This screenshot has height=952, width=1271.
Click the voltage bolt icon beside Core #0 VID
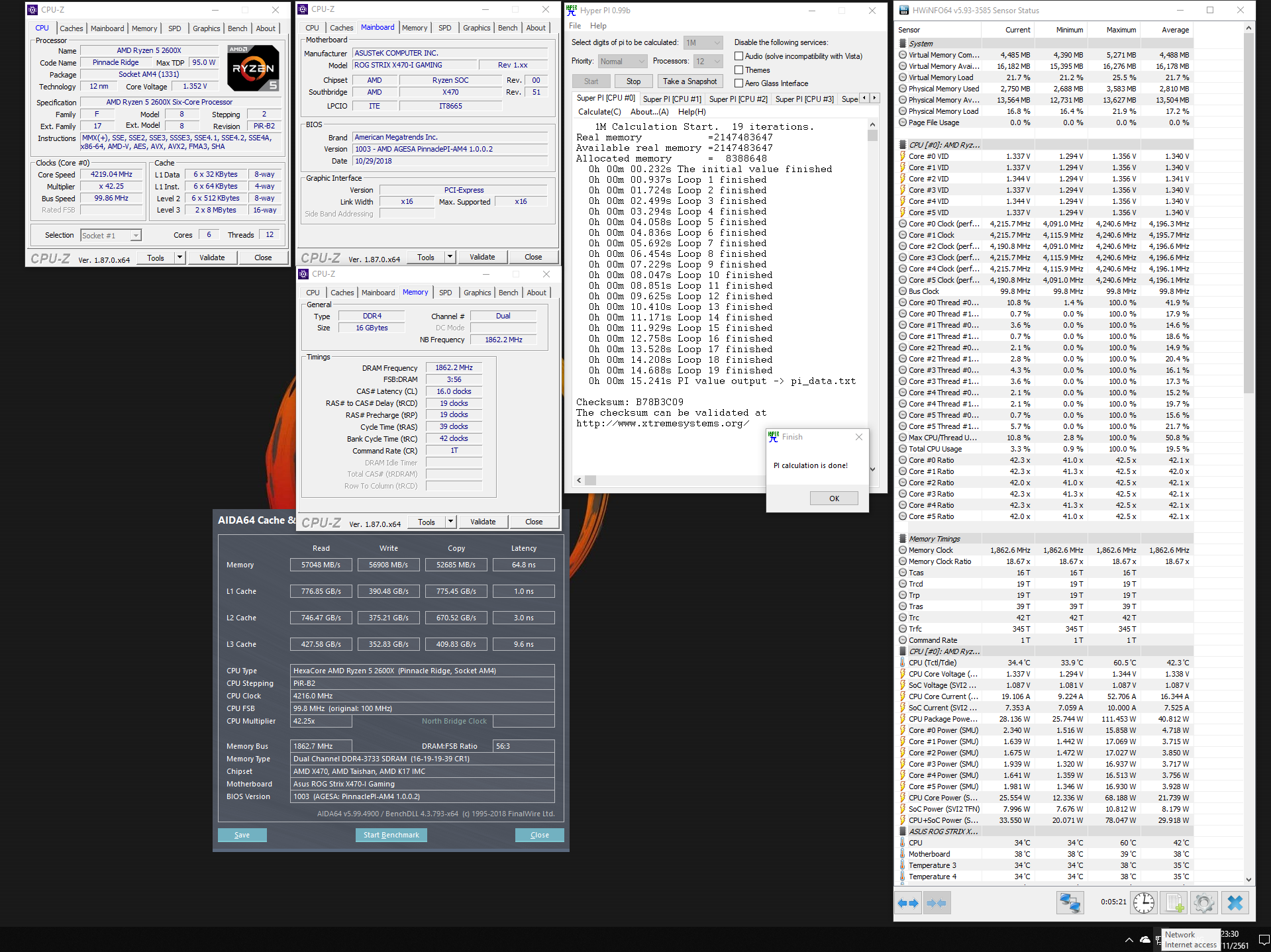tap(902, 156)
